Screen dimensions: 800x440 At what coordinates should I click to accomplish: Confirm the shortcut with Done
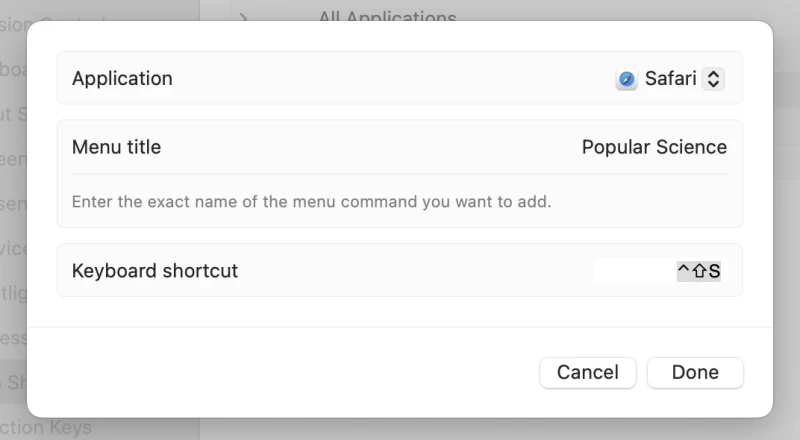[x=695, y=372]
